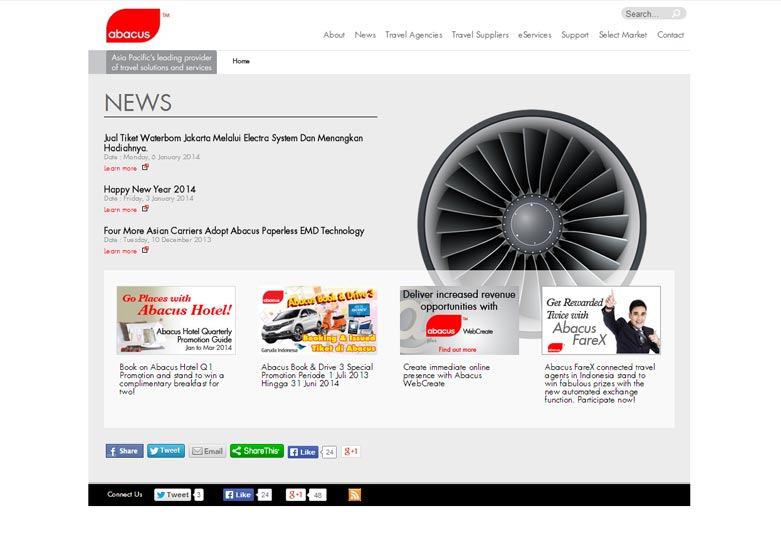Like page with Facebook Like above footer
The height and width of the screenshot is (536, 781).
click(x=303, y=452)
